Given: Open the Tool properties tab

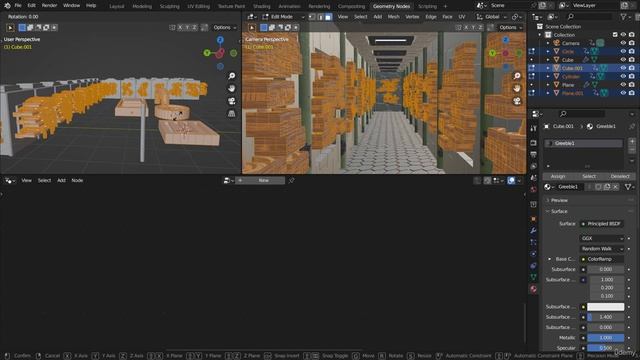Looking at the screenshot, I should (x=533, y=128).
